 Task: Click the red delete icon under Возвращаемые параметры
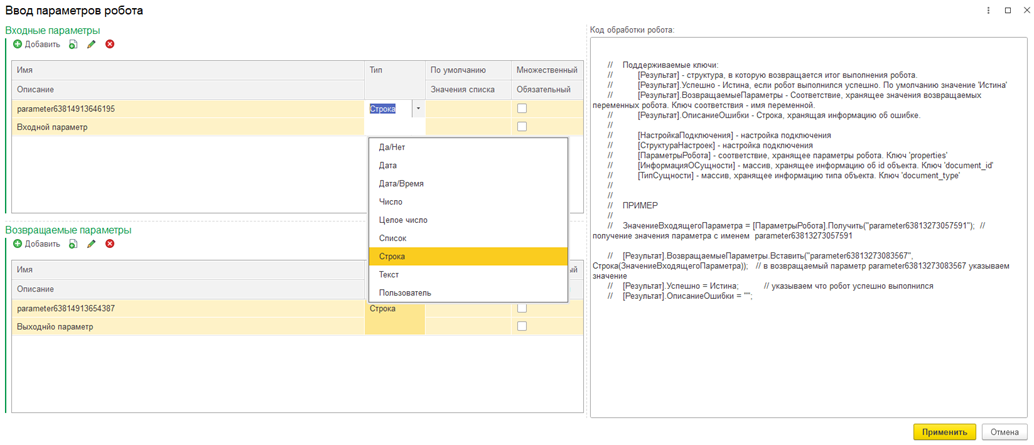(110, 244)
